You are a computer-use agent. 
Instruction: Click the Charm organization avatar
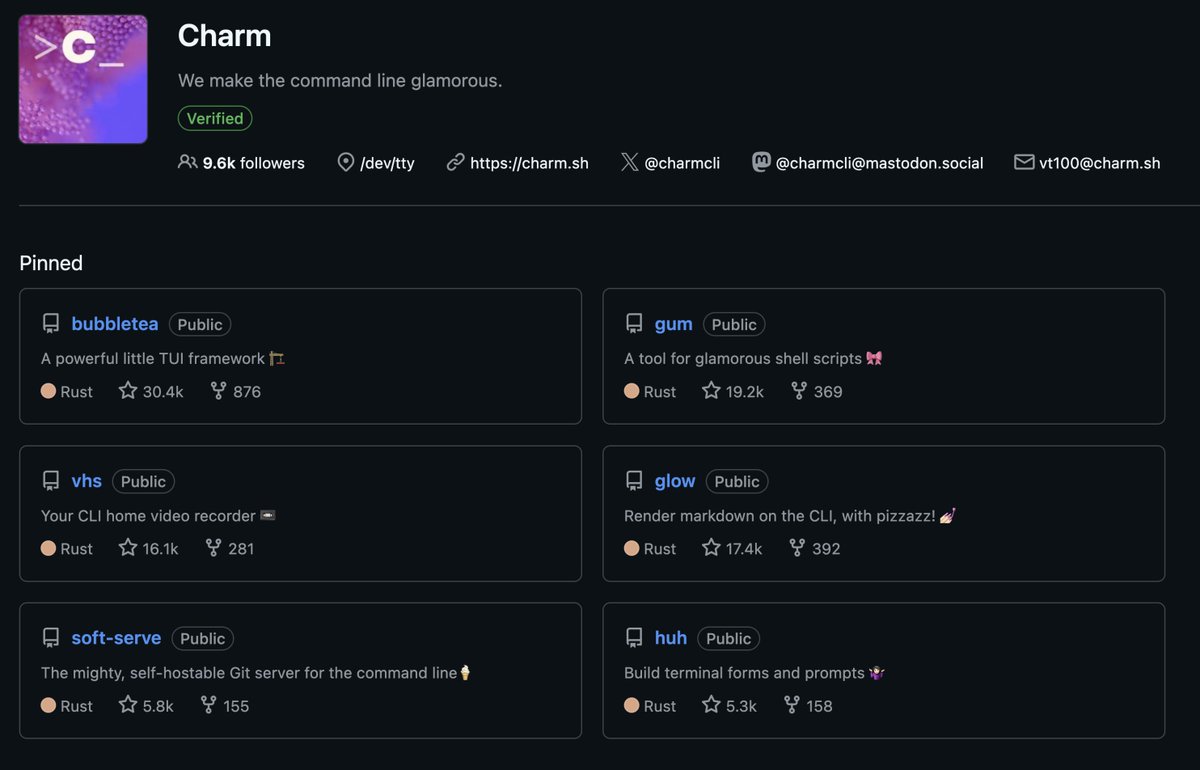pyautogui.click(x=83, y=79)
